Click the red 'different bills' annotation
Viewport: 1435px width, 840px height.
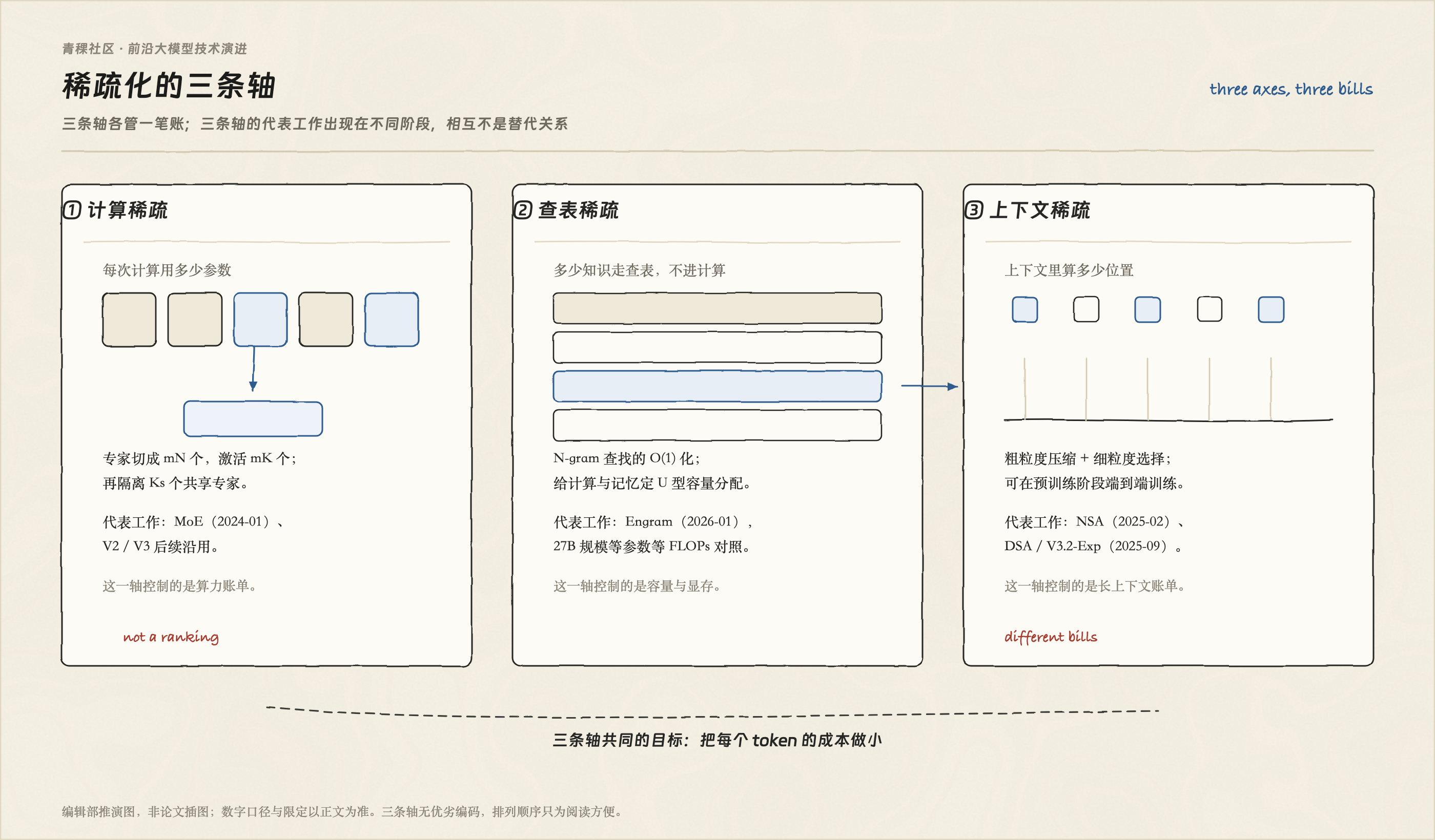pos(1051,636)
